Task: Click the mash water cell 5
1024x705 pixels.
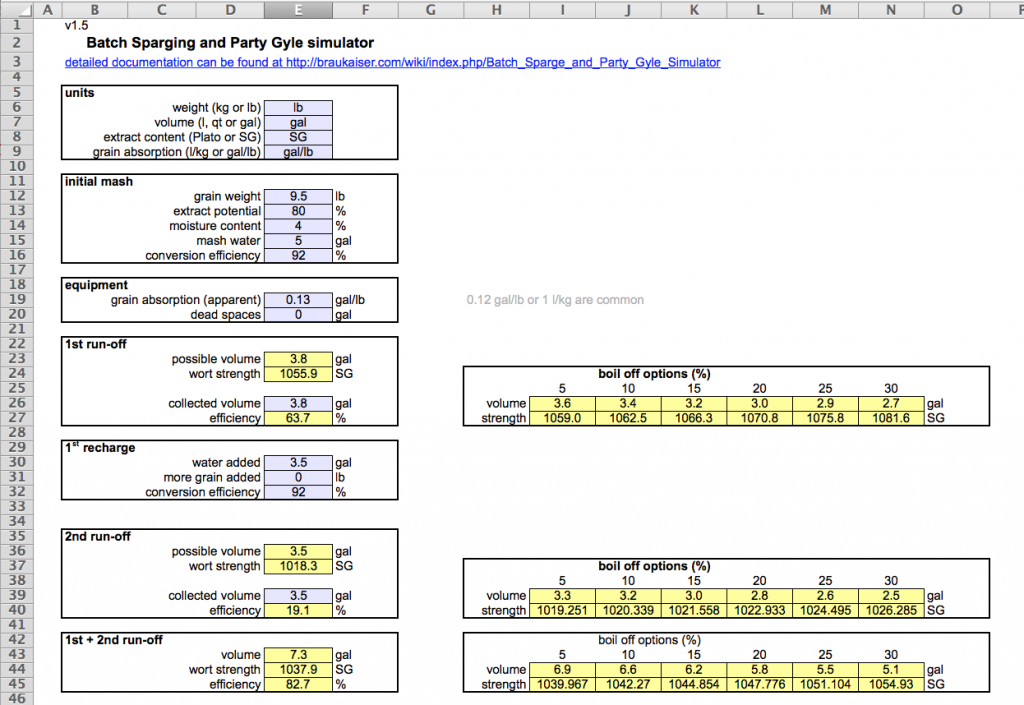Action: [298, 241]
